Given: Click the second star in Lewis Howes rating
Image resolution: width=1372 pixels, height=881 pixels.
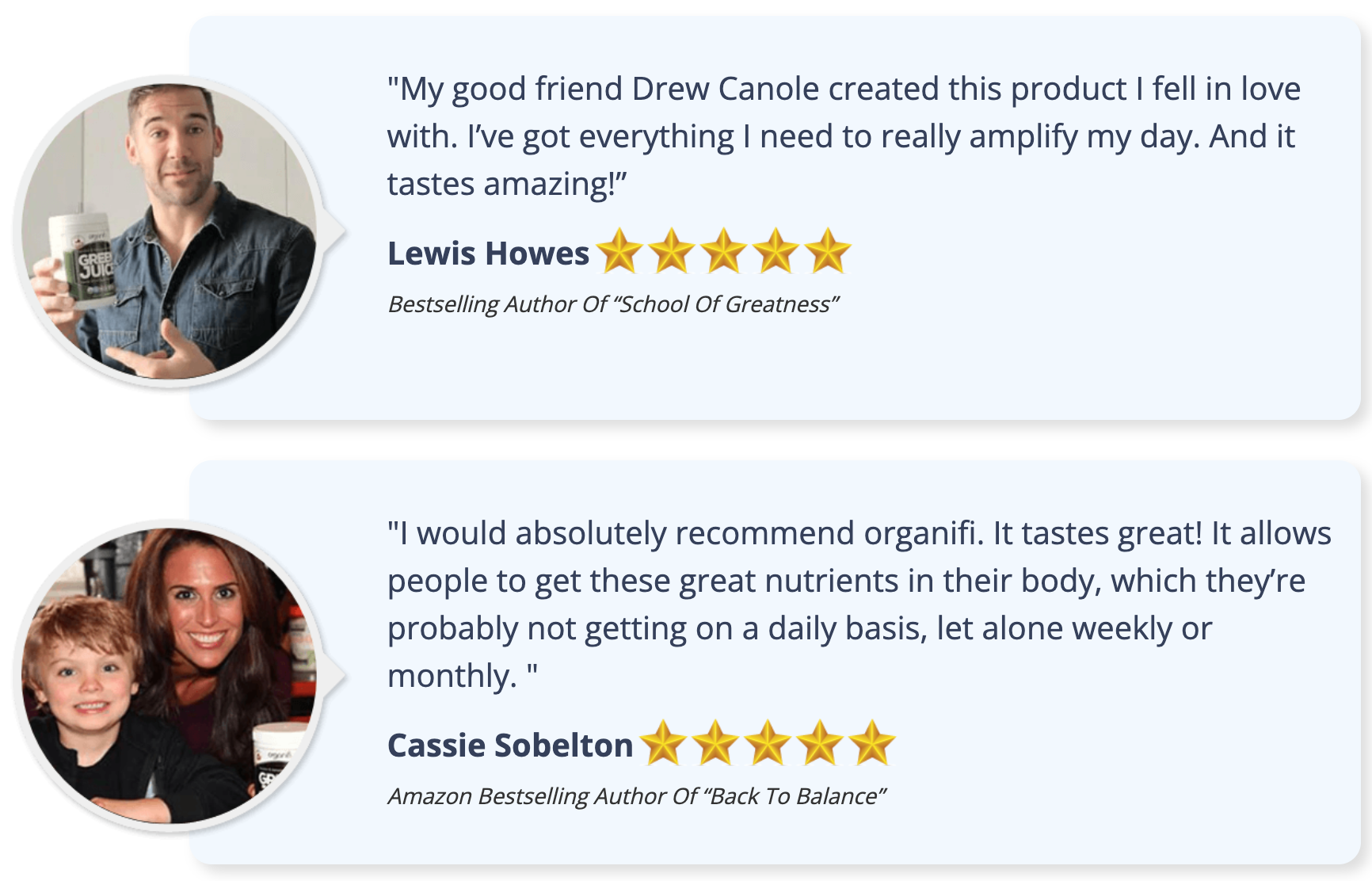Looking at the screenshot, I should [672, 251].
